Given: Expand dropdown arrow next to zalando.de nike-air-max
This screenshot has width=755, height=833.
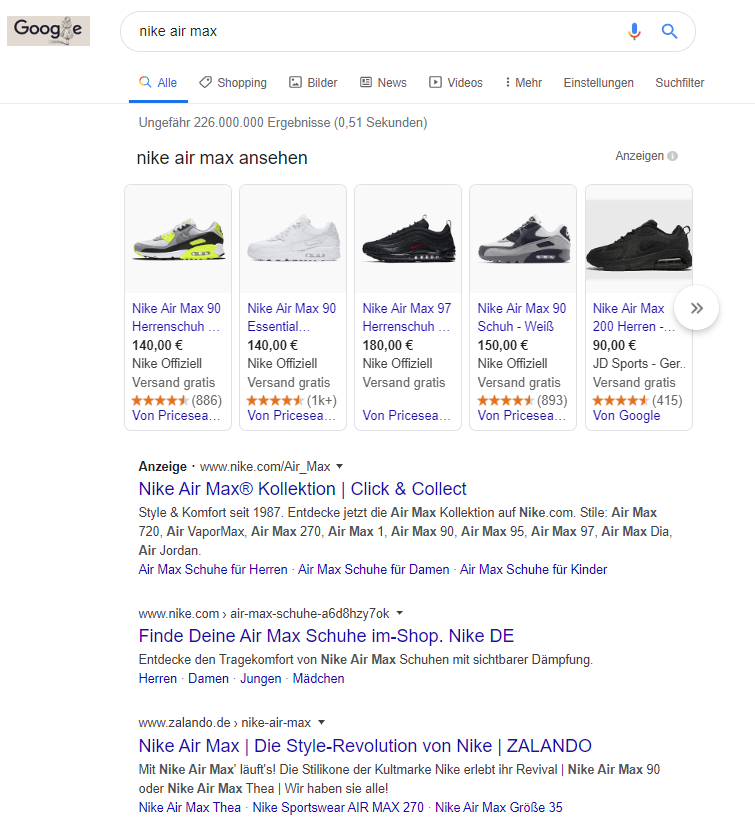Looking at the screenshot, I should click(321, 722).
